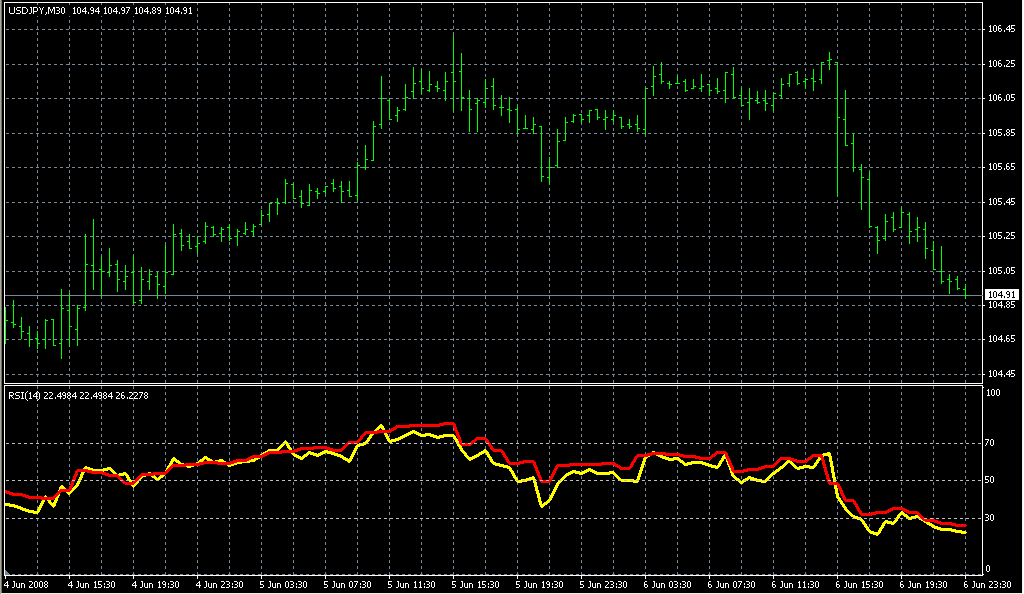Click the RSI scale value 100
This screenshot has width=1024, height=594.
993,393
